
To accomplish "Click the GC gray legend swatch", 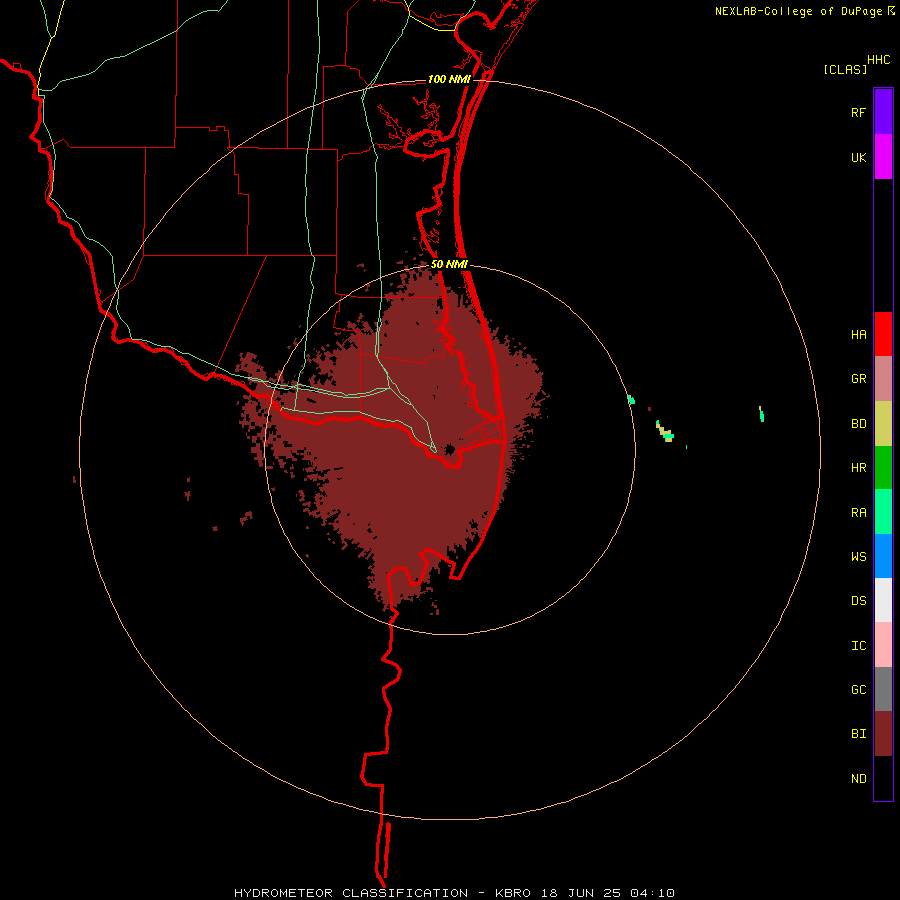I will coord(883,689).
